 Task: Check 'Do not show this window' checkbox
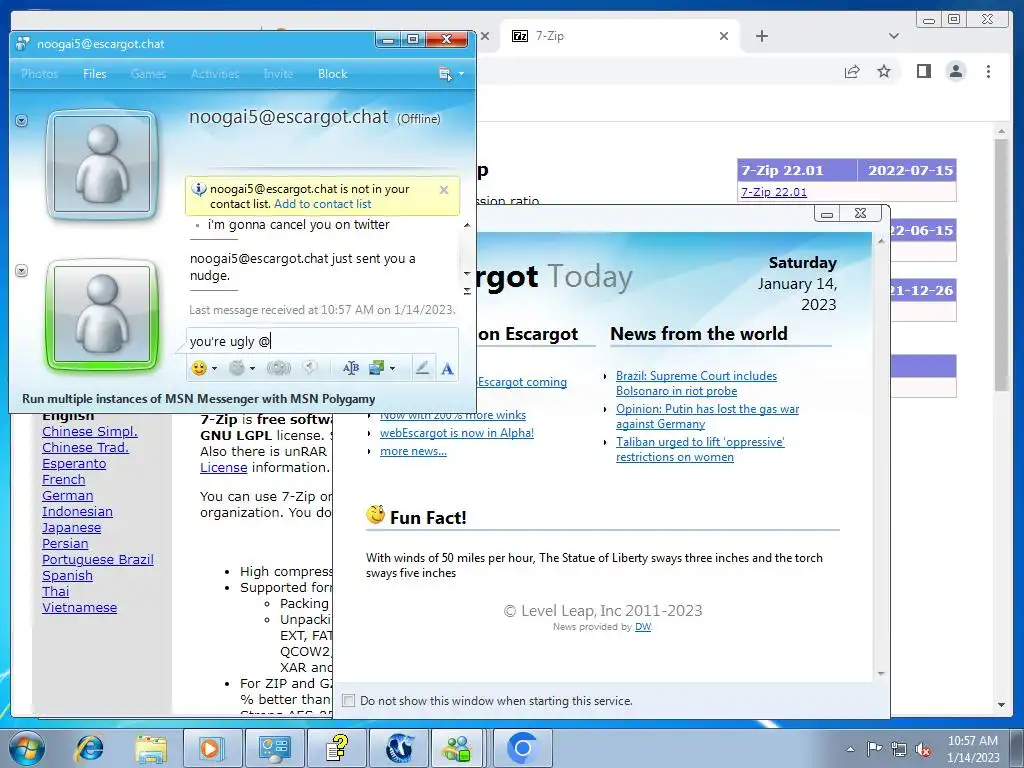[x=349, y=701]
